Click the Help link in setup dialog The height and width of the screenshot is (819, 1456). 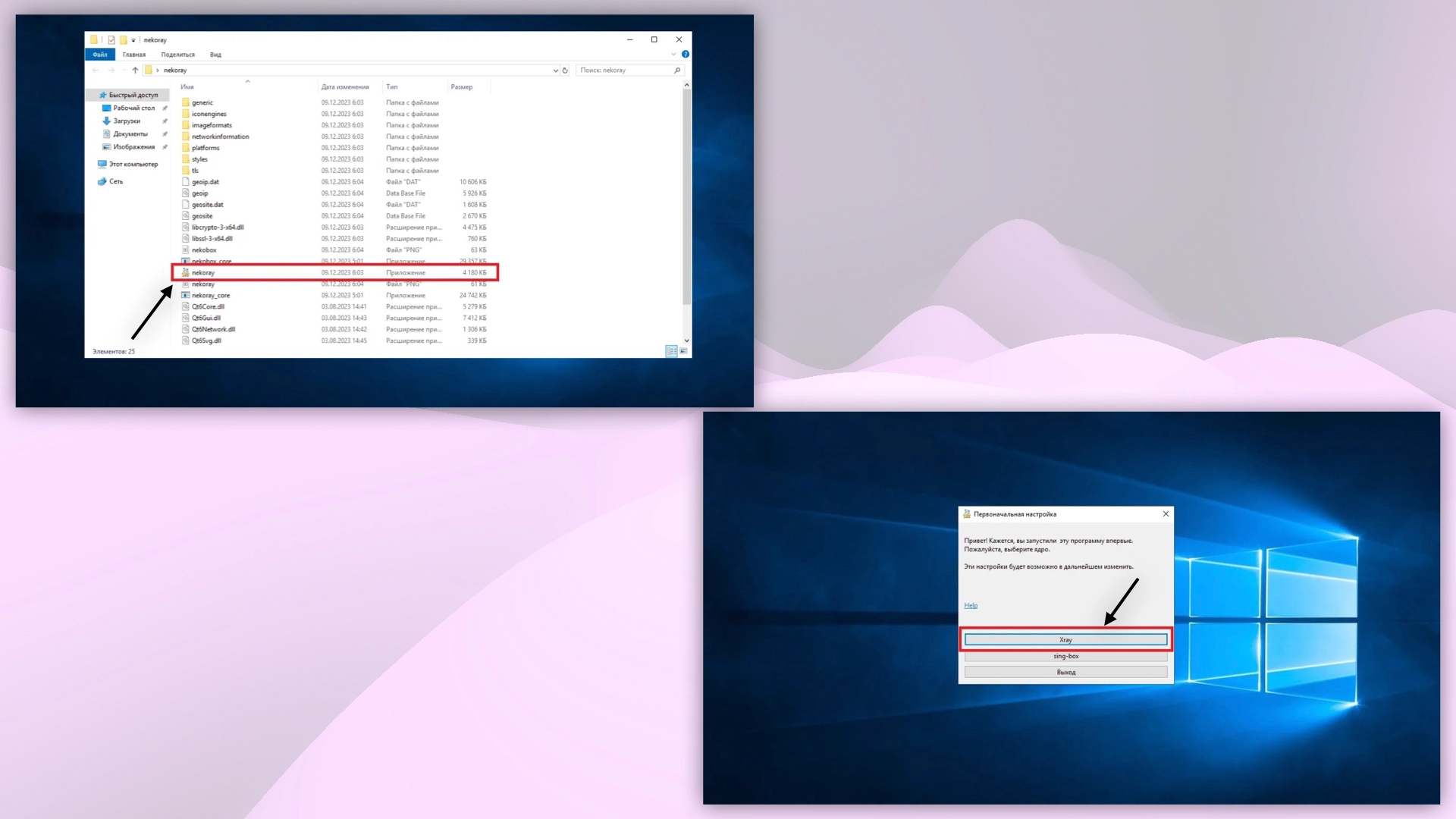[971, 606]
